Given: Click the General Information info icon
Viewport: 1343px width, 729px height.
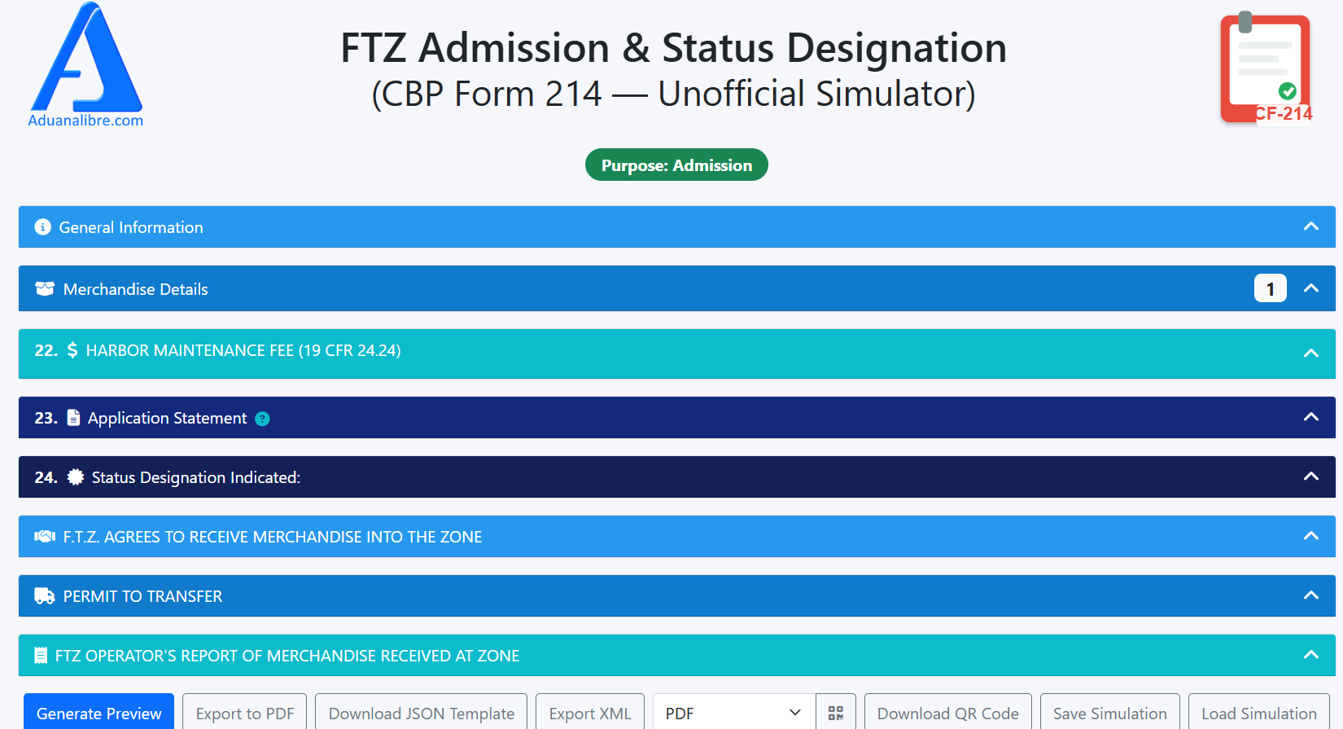Looking at the screenshot, I should click(42, 227).
